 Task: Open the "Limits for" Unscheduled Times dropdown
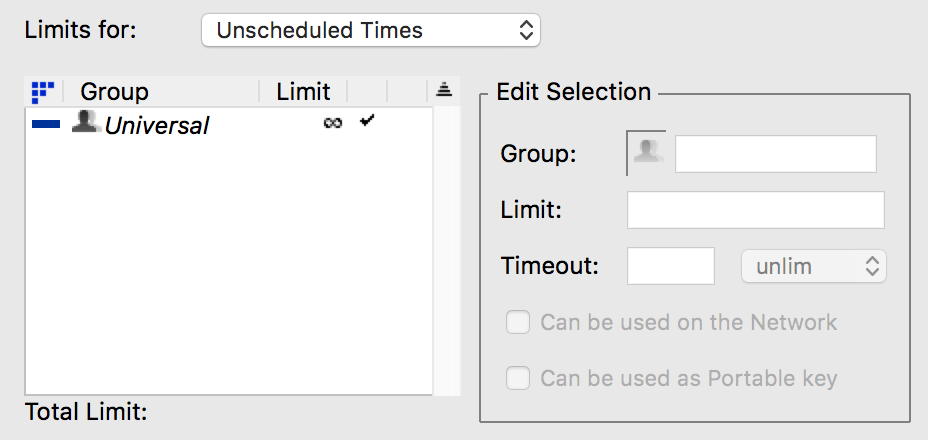tap(370, 30)
